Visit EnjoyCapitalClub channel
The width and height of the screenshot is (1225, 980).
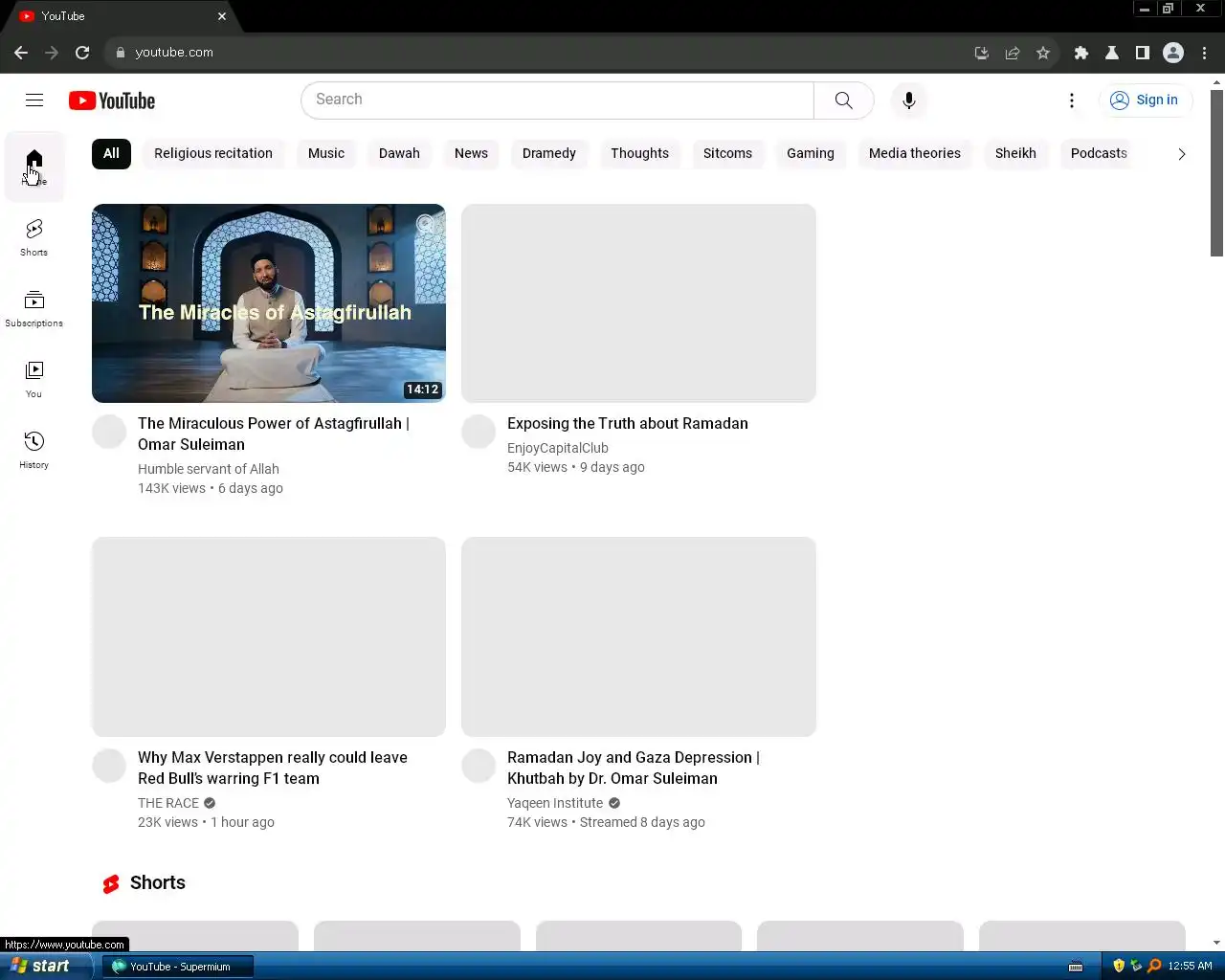[558, 448]
